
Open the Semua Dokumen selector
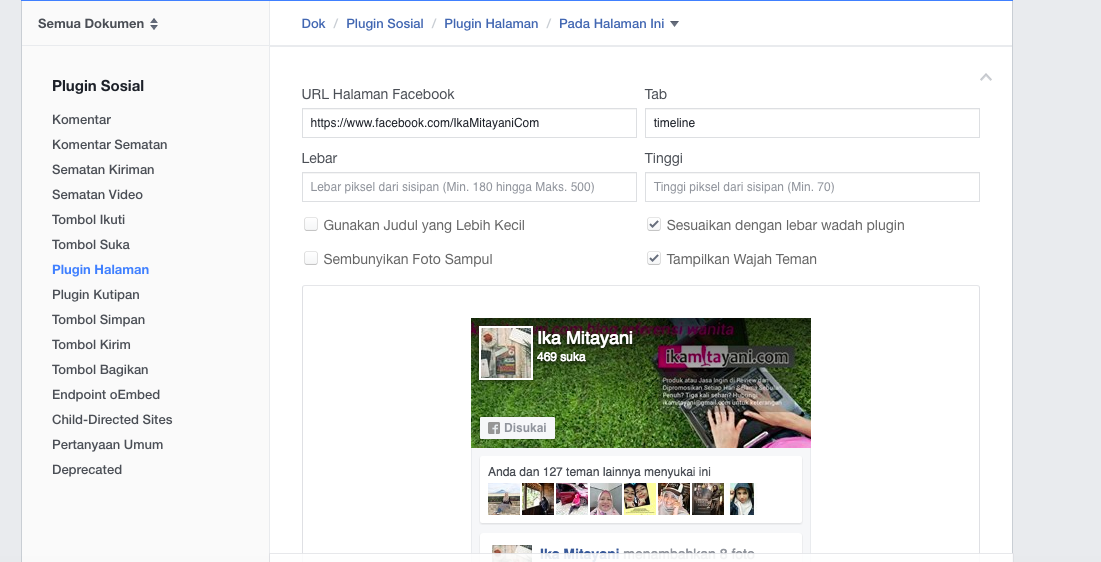[x=98, y=24]
